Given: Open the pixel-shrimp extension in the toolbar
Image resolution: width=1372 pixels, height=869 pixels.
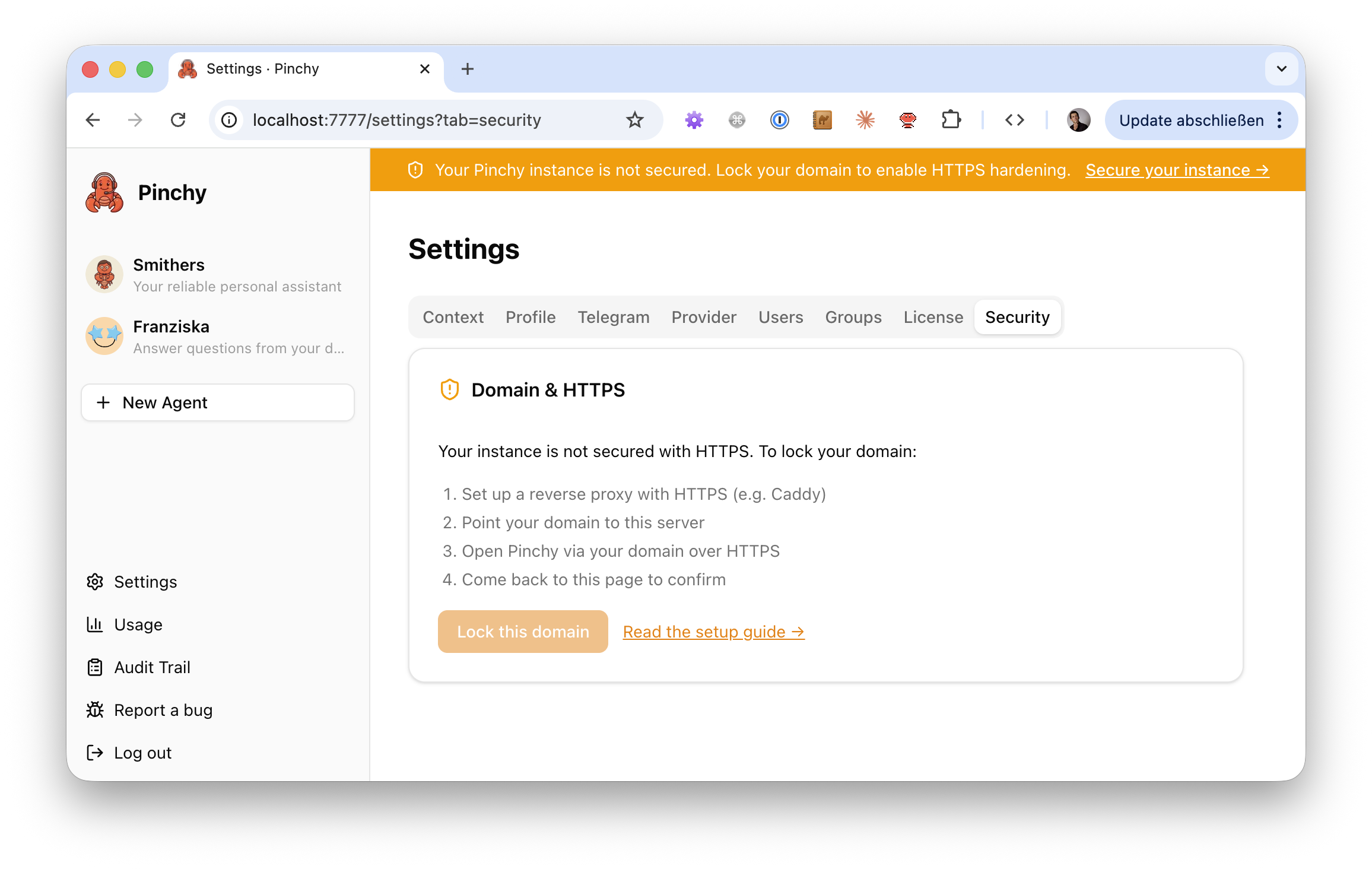Looking at the screenshot, I should point(908,119).
